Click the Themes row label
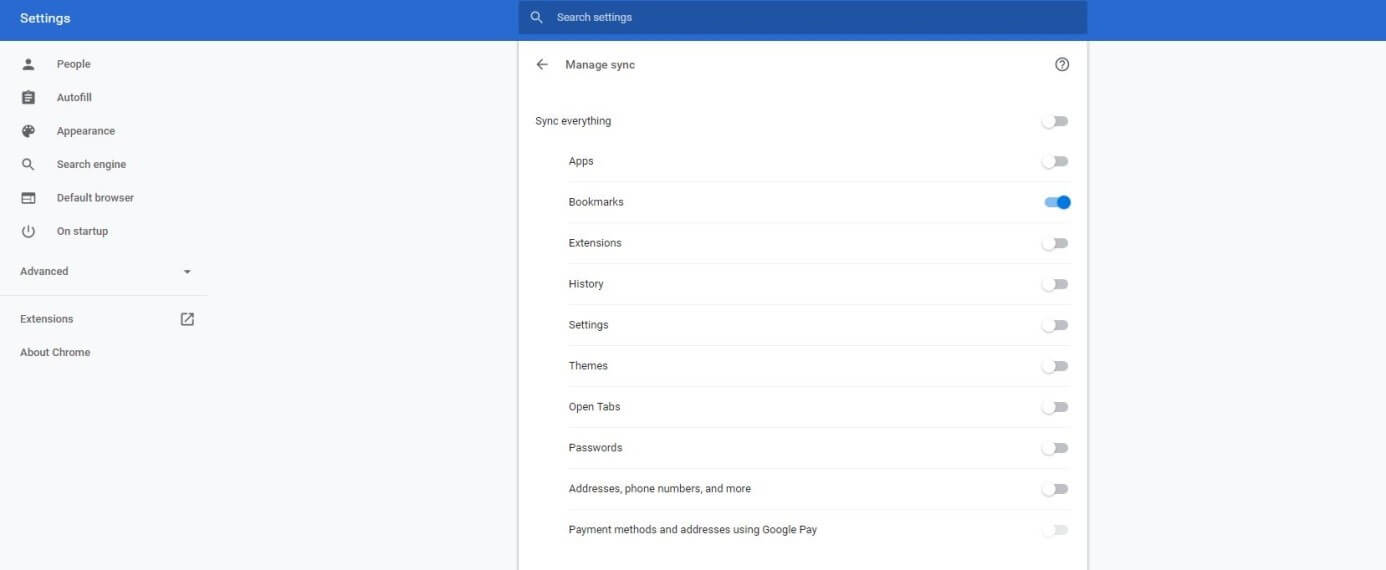Viewport: 1386px width, 570px height. point(588,366)
